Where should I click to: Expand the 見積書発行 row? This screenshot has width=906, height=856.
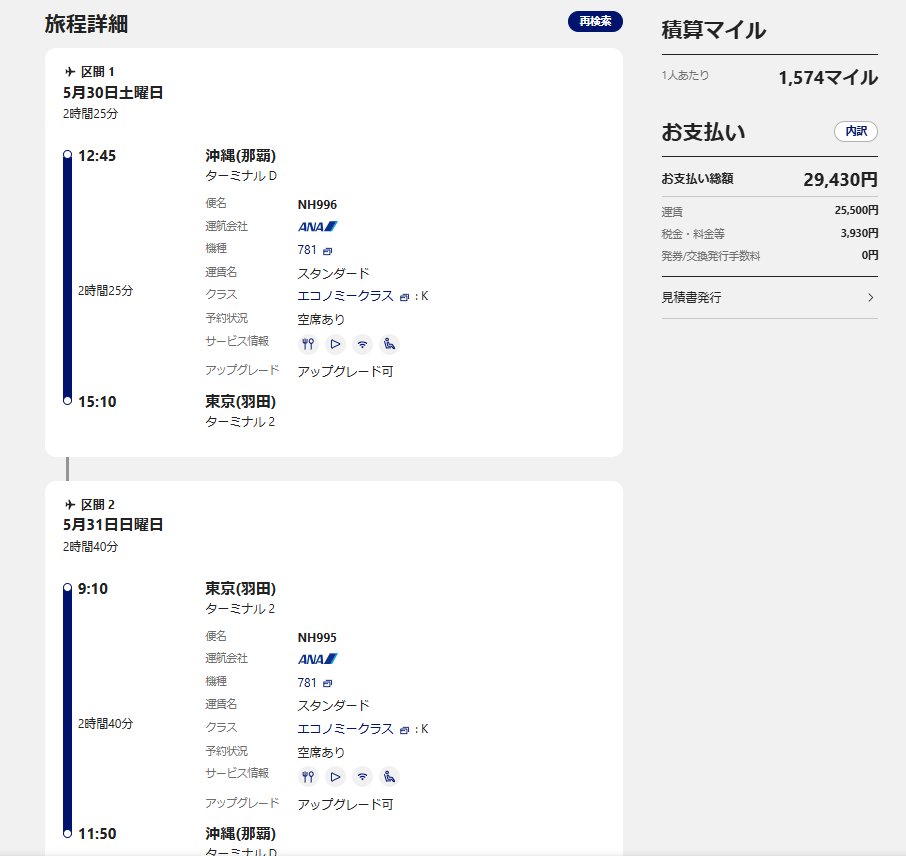coord(768,297)
